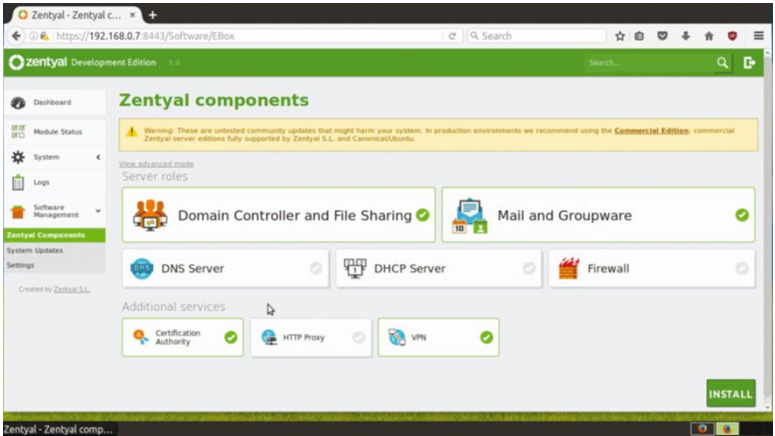The height and width of the screenshot is (436, 775).
Task: Click the browser Search box
Action: click(537, 36)
